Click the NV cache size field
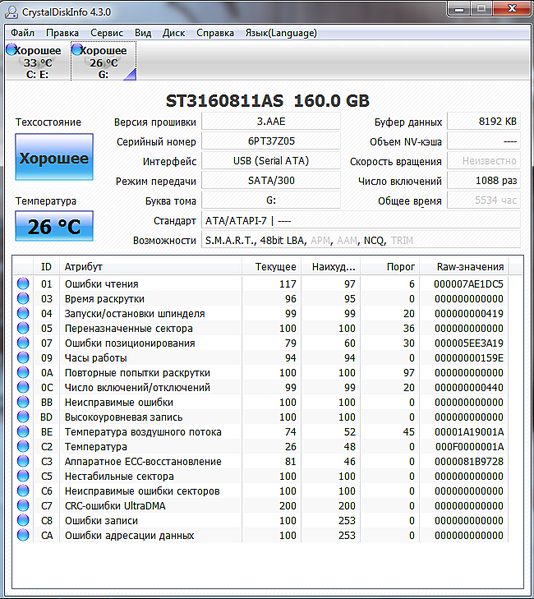The image size is (534, 599). [484, 141]
